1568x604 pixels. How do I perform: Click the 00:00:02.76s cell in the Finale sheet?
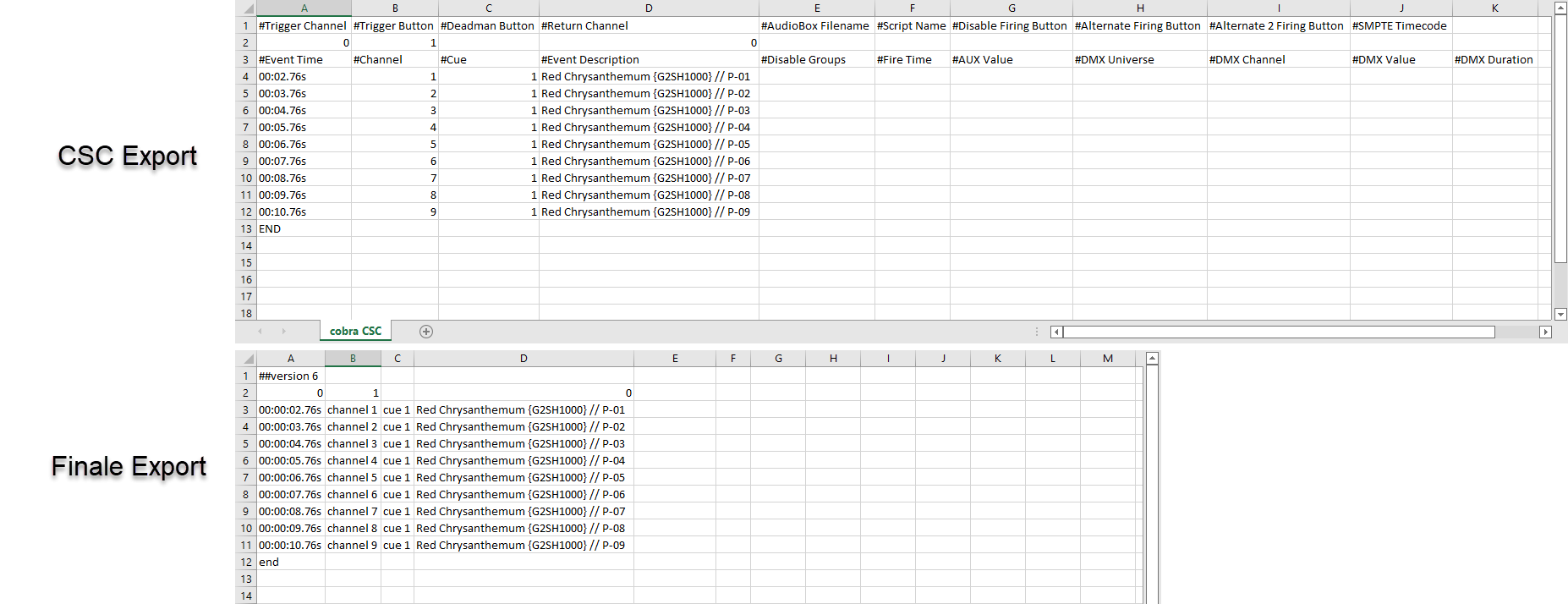click(x=291, y=410)
